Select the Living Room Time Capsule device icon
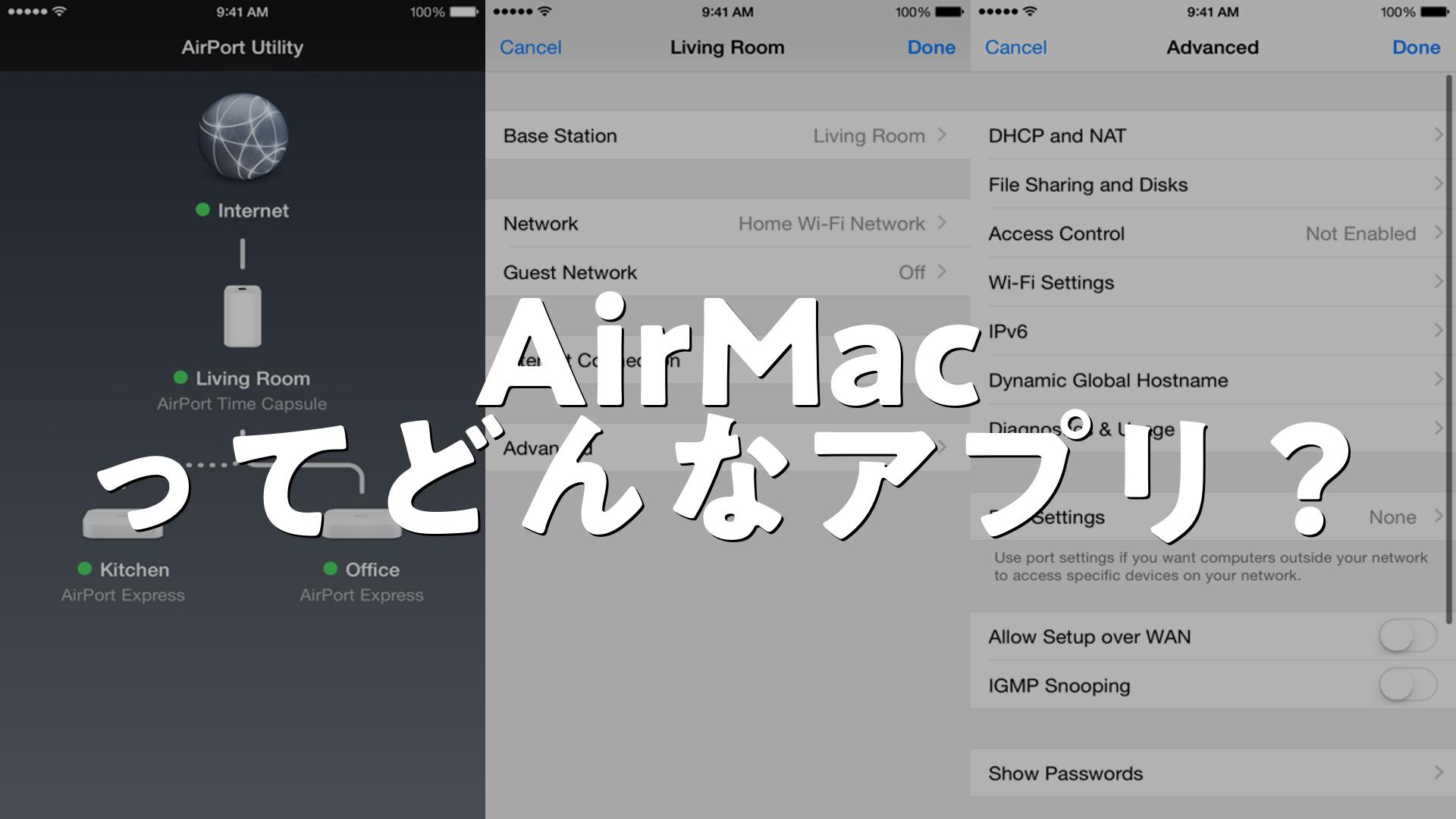This screenshot has width=1456, height=819. coord(243,315)
